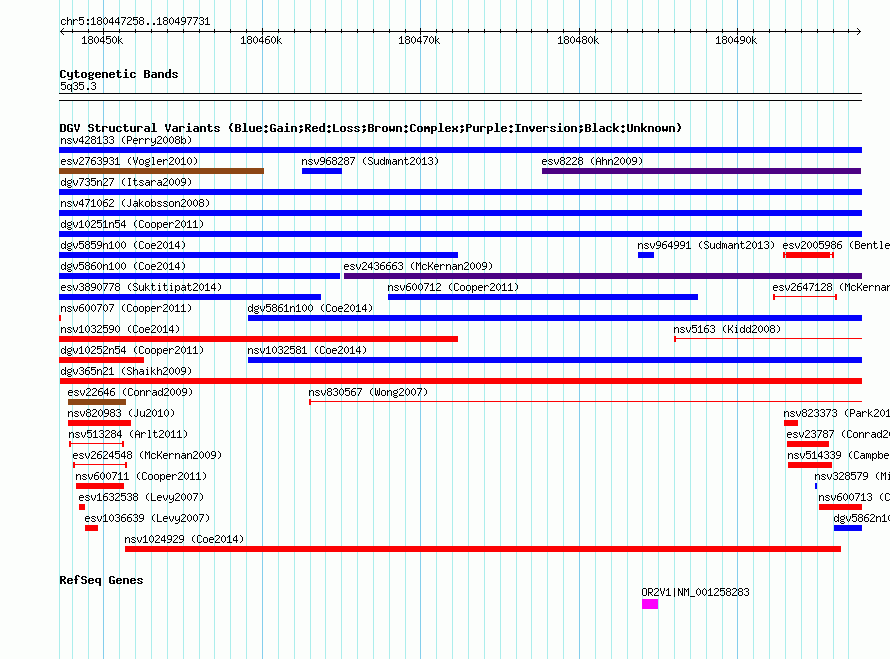Select the esv2763931 (Vogler2010) brown bar
The height and width of the screenshot is (659, 890).
[161, 171]
